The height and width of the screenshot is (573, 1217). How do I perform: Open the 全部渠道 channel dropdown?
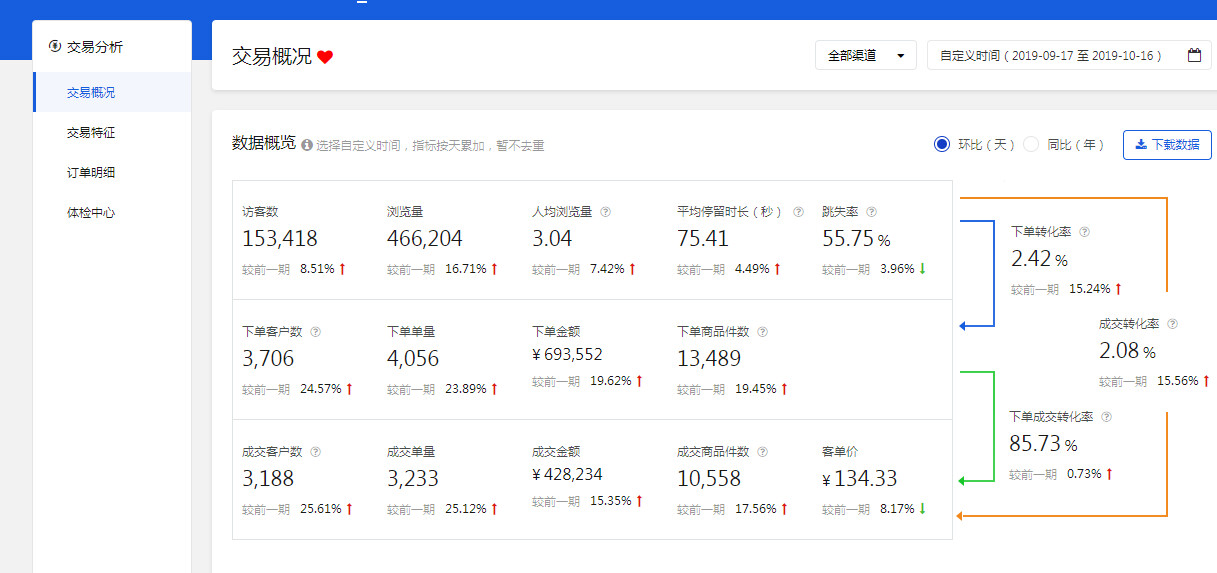(865, 56)
